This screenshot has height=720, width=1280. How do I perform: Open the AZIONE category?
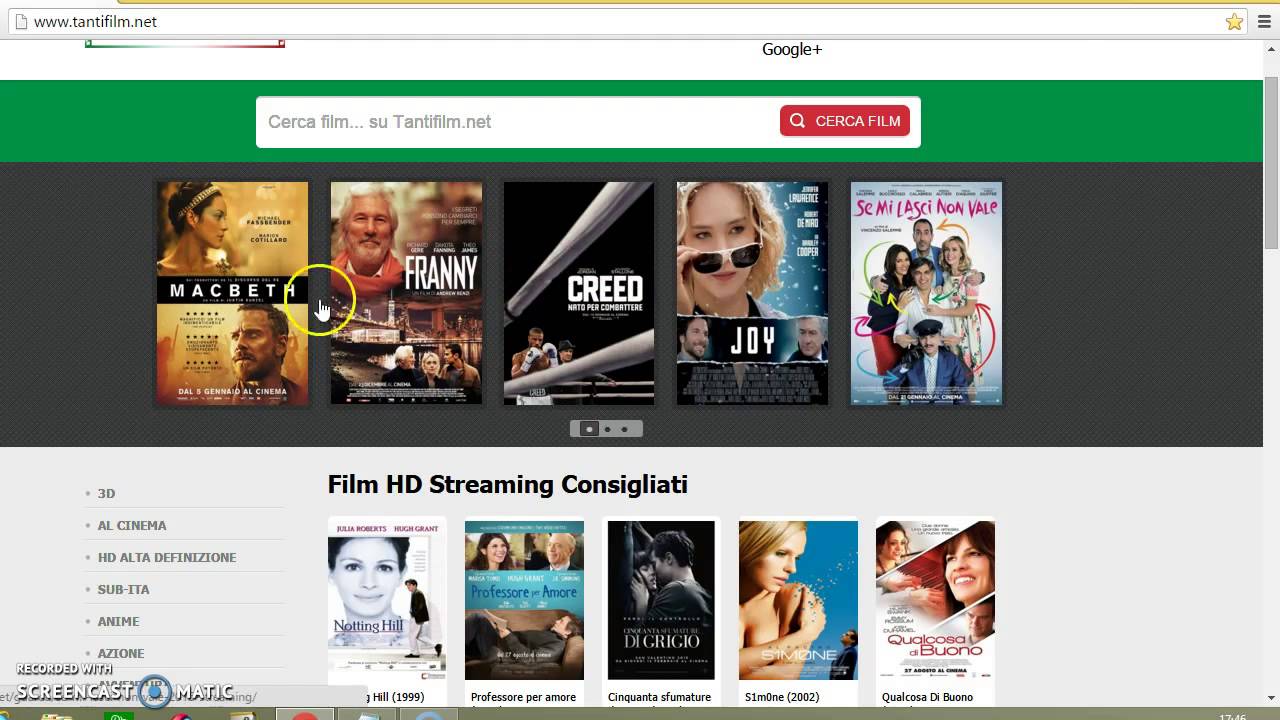tap(121, 653)
